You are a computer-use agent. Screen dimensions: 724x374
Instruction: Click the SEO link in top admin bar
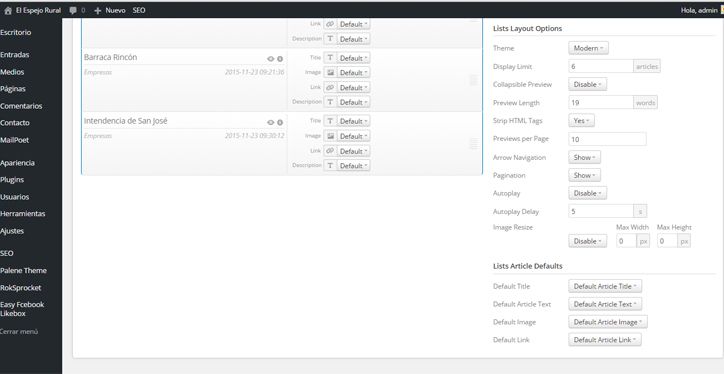click(x=139, y=10)
